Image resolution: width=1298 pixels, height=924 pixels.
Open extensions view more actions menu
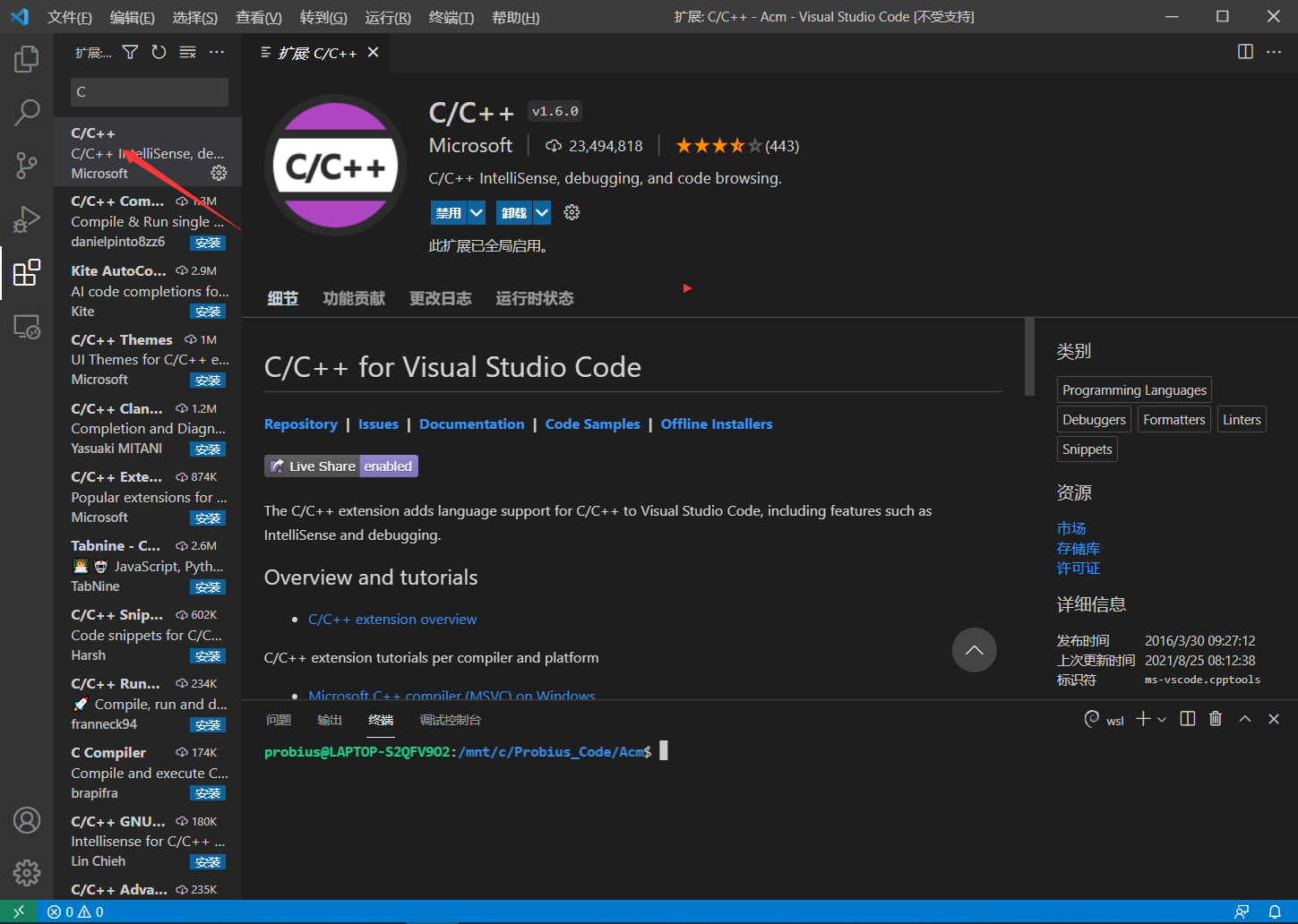pos(217,53)
